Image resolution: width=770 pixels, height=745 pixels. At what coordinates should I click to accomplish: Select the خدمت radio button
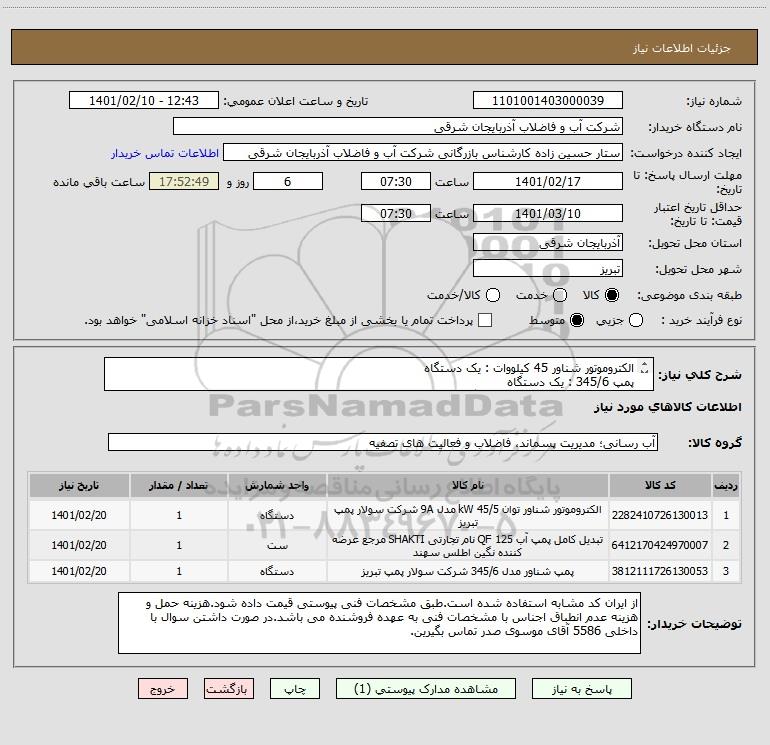[560, 295]
